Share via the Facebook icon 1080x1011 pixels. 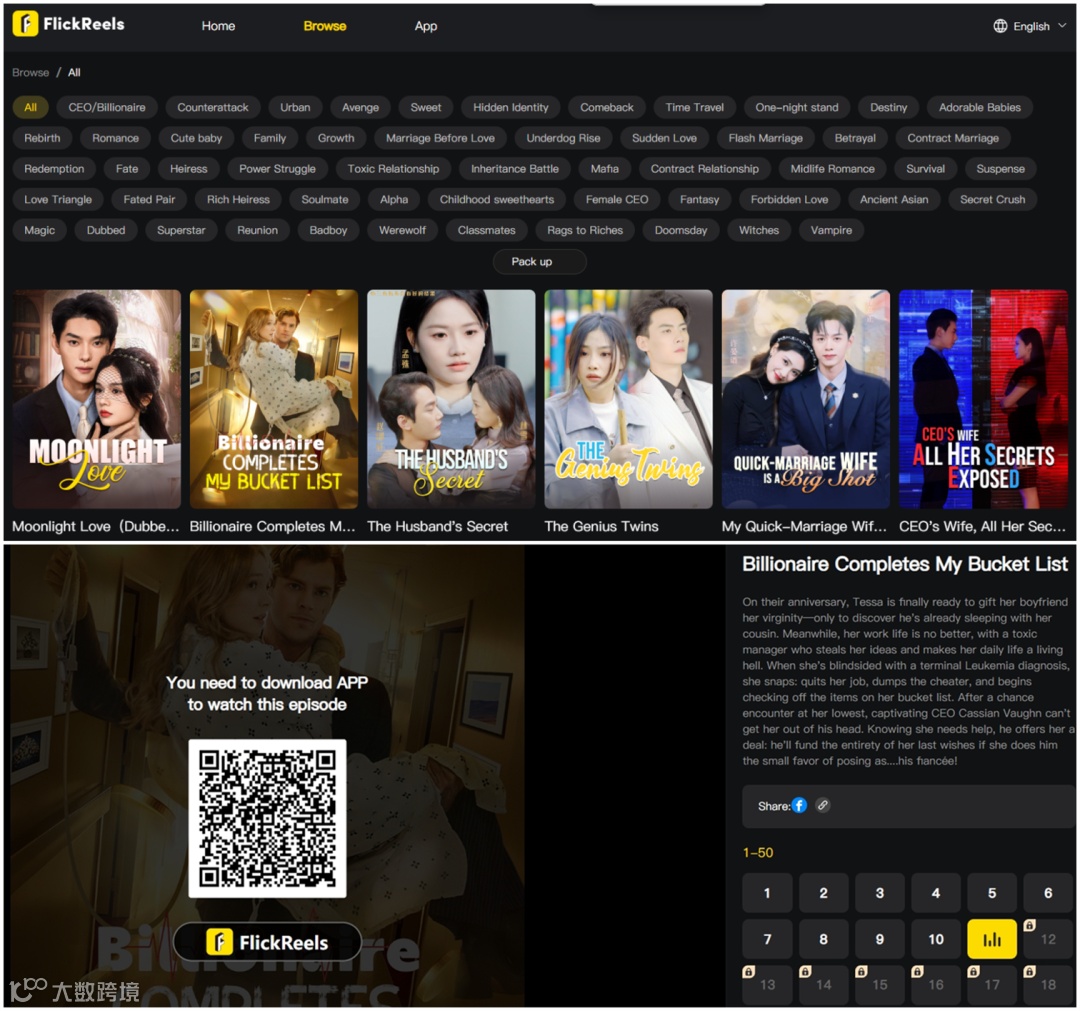click(x=799, y=805)
